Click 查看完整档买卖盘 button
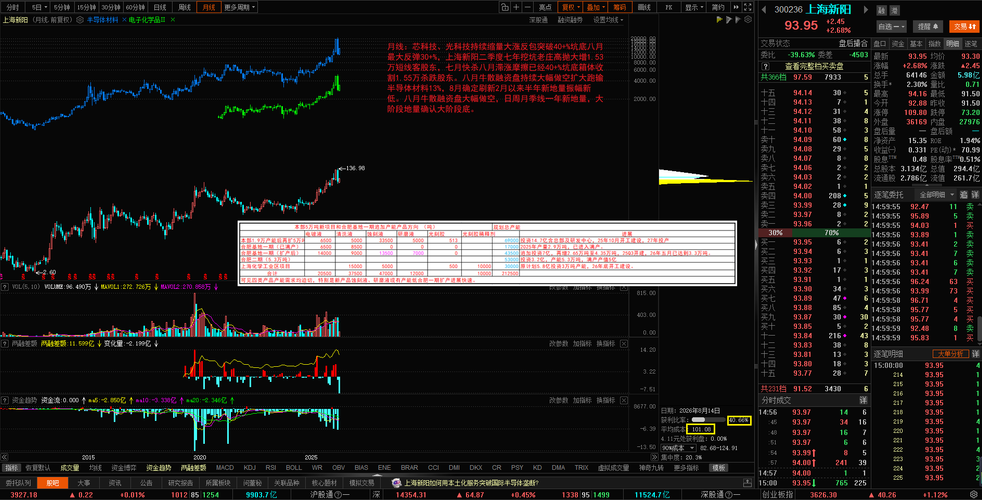Viewport: 982px width, 500px height. tap(814, 66)
